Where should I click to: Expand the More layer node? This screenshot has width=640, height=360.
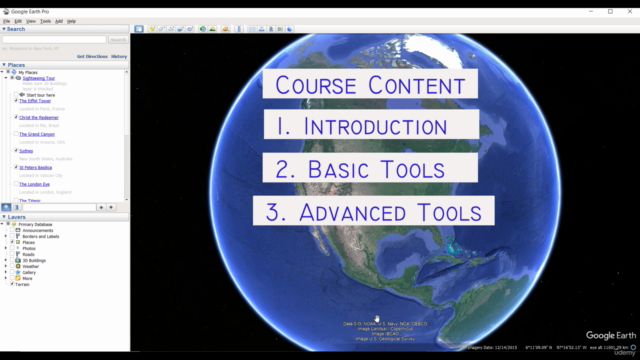(x=6, y=278)
